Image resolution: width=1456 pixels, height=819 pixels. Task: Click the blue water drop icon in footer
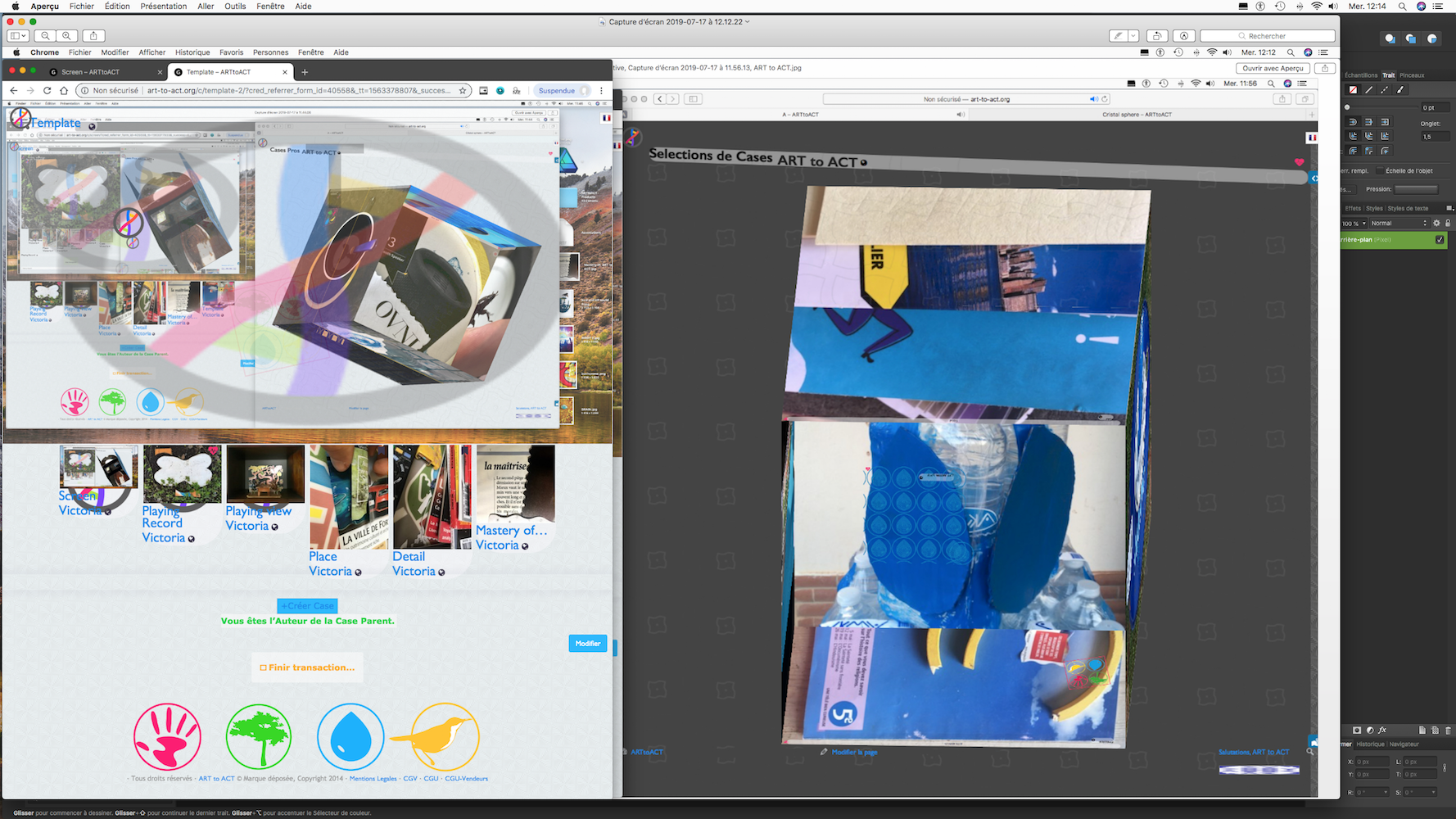pyautogui.click(x=350, y=736)
